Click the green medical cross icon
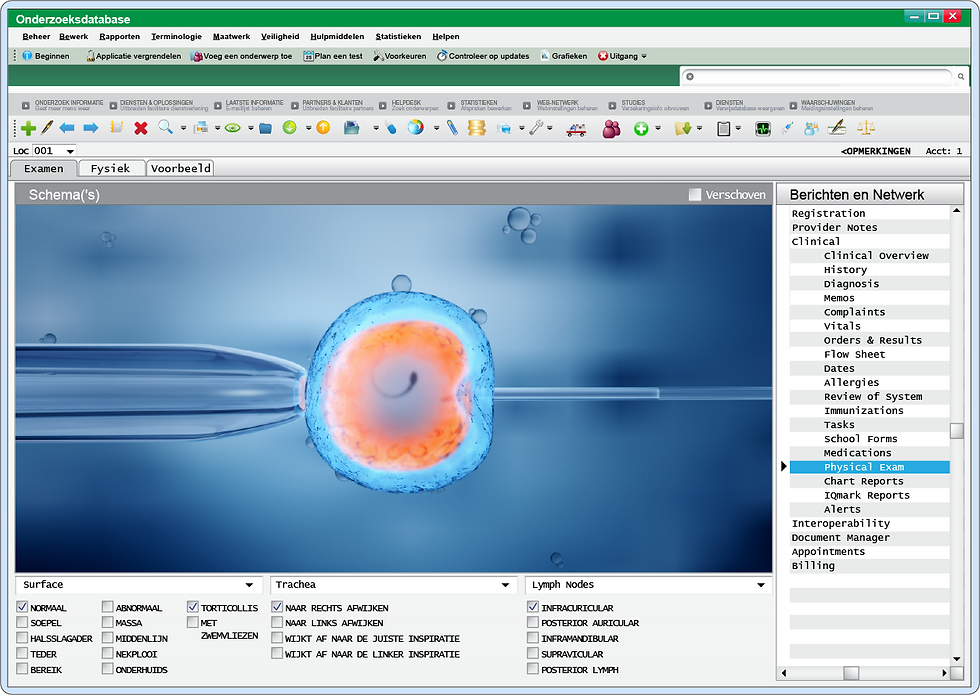This screenshot has height=695, width=980. 641,129
